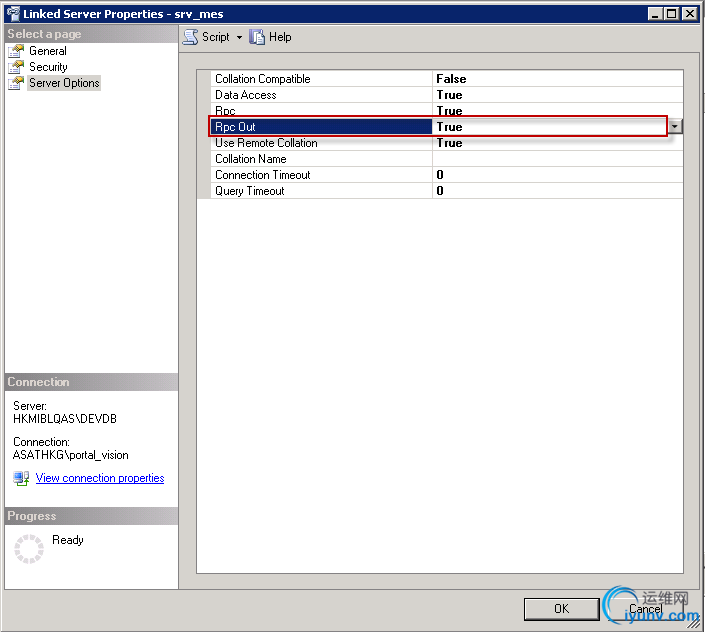The image size is (705, 632).
Task: Click the Data Access True value
Action: click(449, 95)
